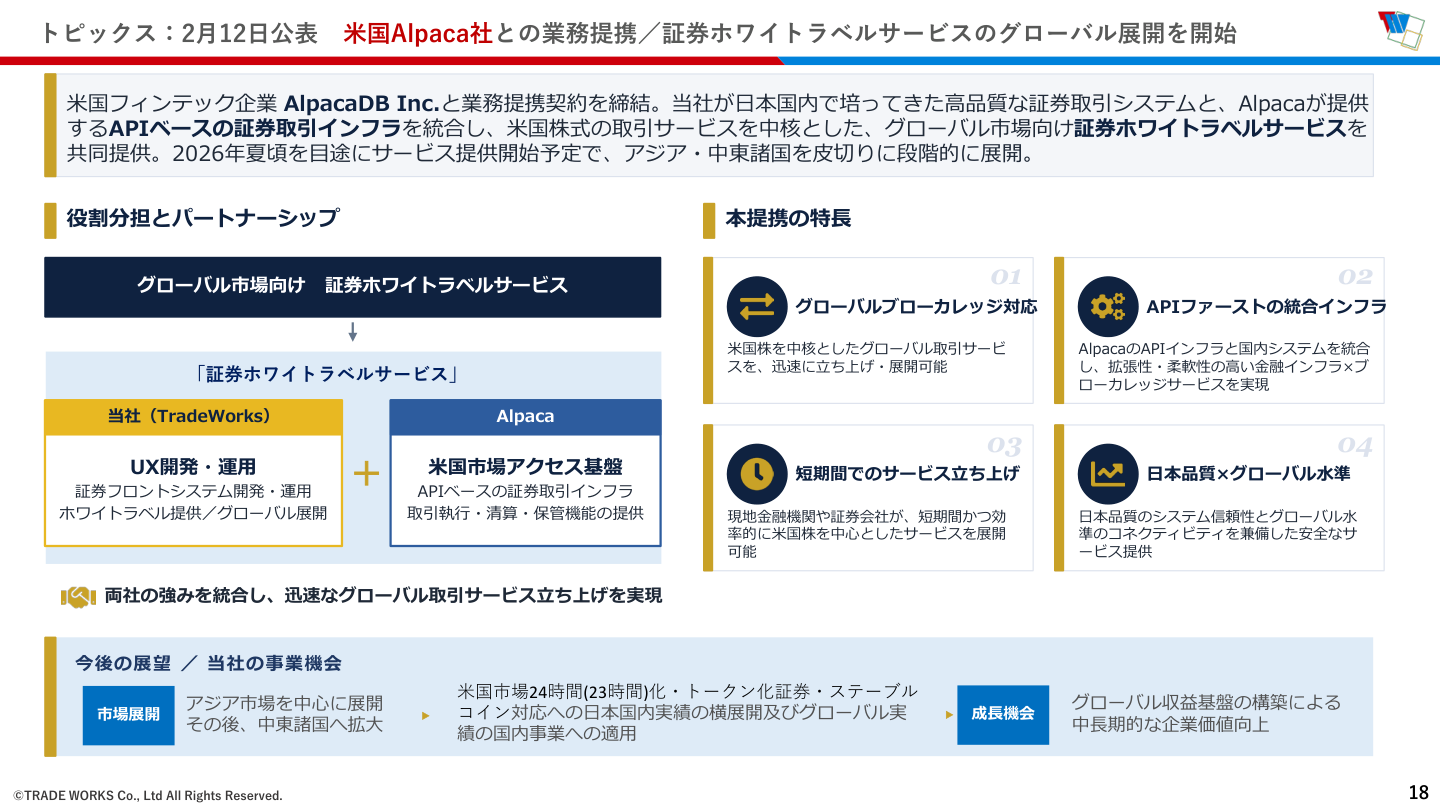Click the heading 今後の展望 ／ 当社の事業機会

[208, 663]
